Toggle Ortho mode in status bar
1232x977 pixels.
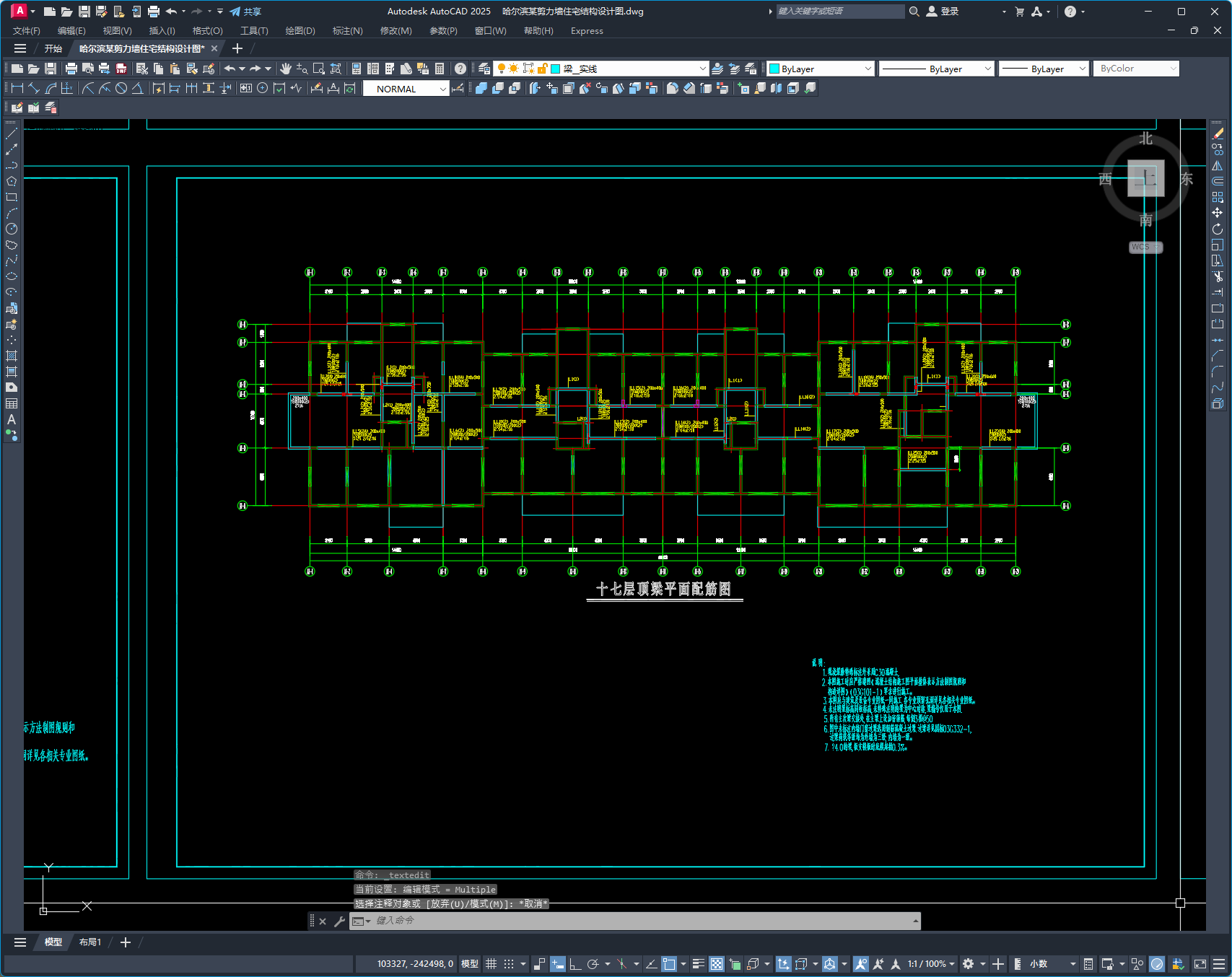575,964
